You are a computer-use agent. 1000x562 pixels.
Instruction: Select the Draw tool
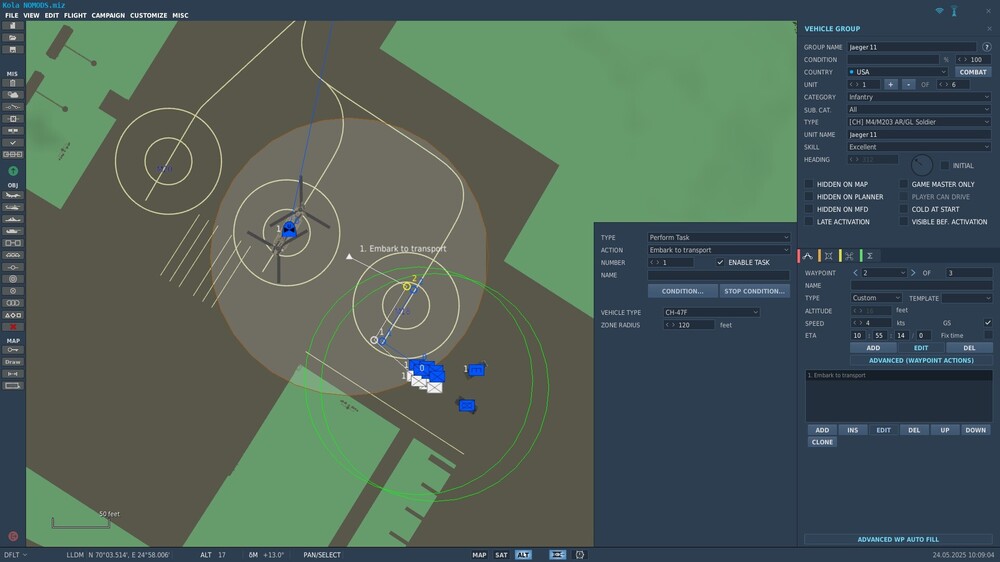[13, 362]
